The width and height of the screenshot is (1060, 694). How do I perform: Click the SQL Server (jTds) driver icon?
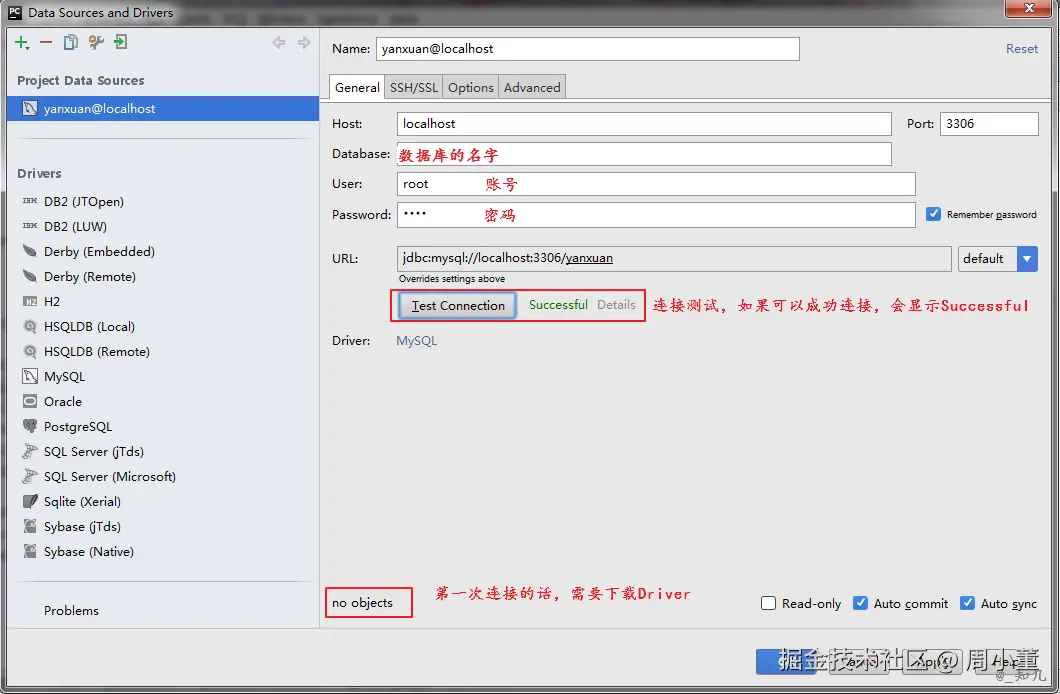pyautogui.click(x=30, y=451)
